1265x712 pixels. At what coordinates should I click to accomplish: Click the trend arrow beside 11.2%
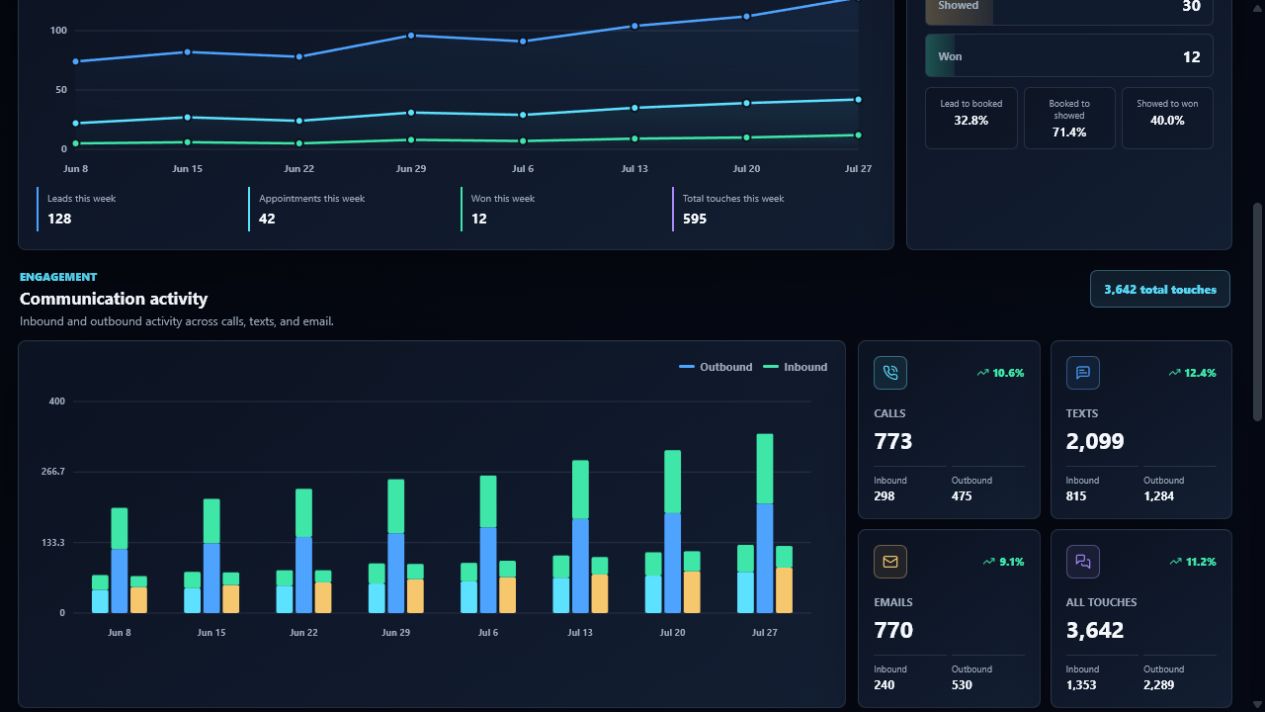coord(1175,562)
